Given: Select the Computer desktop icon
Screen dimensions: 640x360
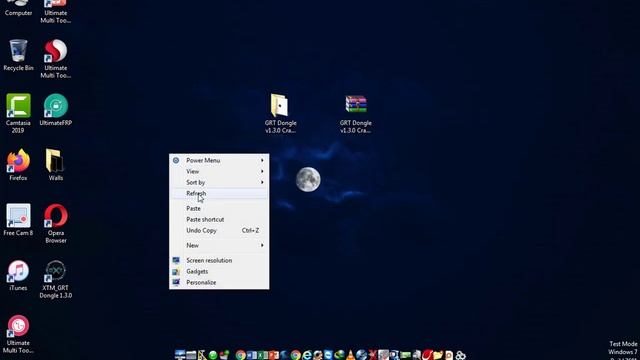Looking at the screenshot, I should click(x=18, y=7).
